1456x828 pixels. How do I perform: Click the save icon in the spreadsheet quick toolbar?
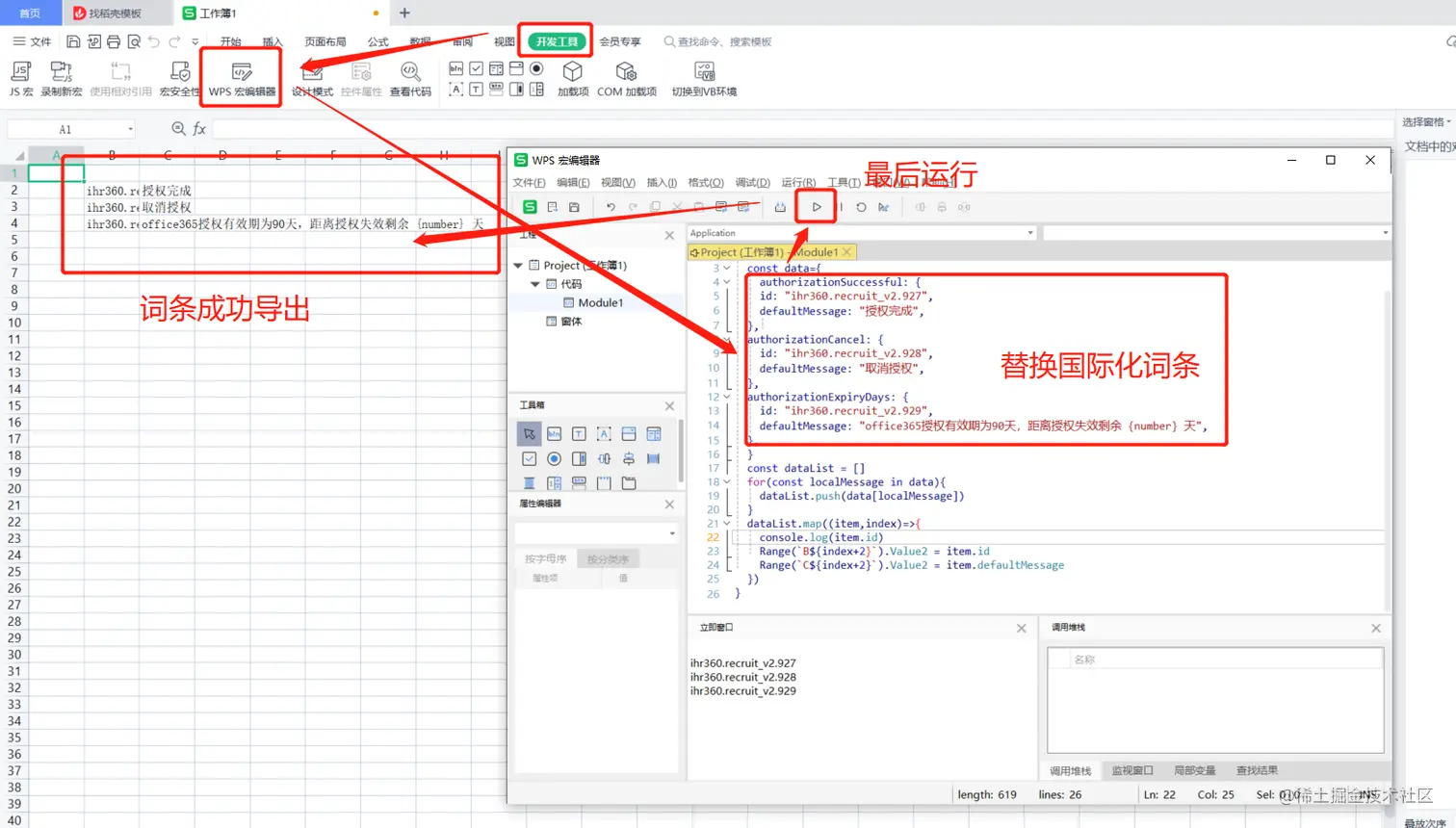tap(73, 41)
